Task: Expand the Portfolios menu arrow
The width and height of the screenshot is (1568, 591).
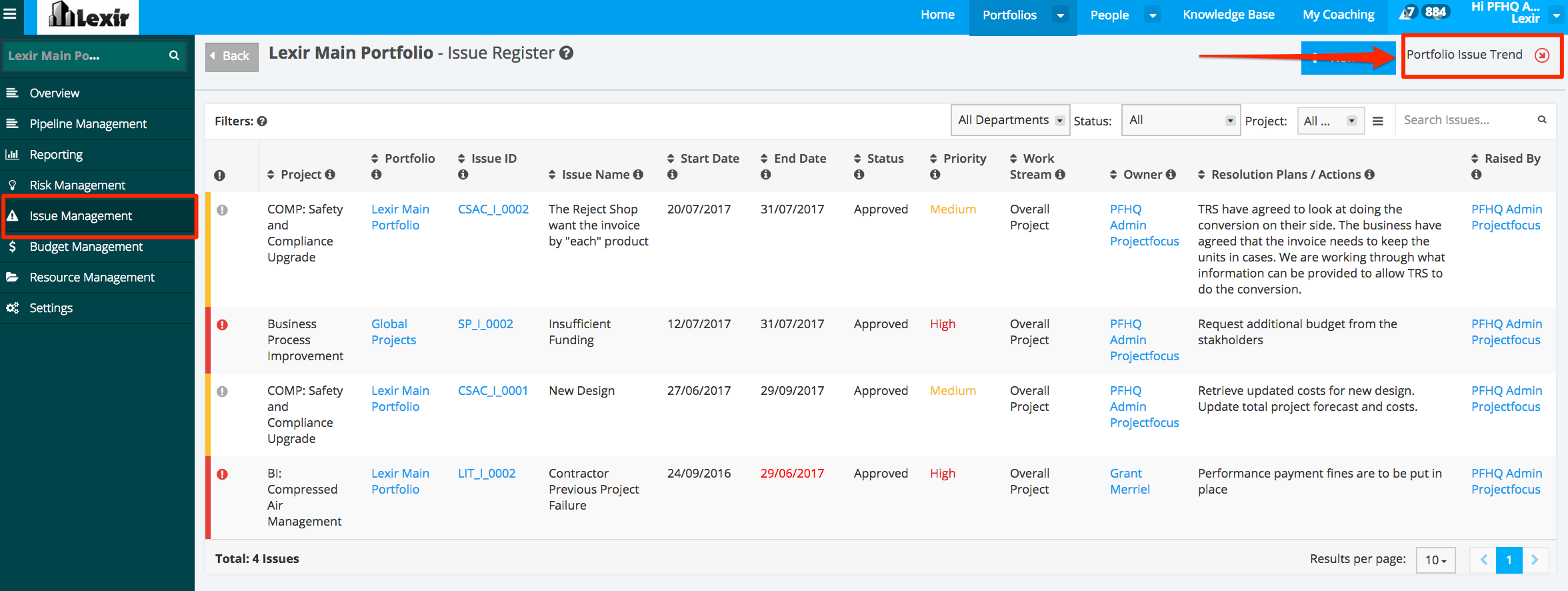Action: pos(1060,15)
